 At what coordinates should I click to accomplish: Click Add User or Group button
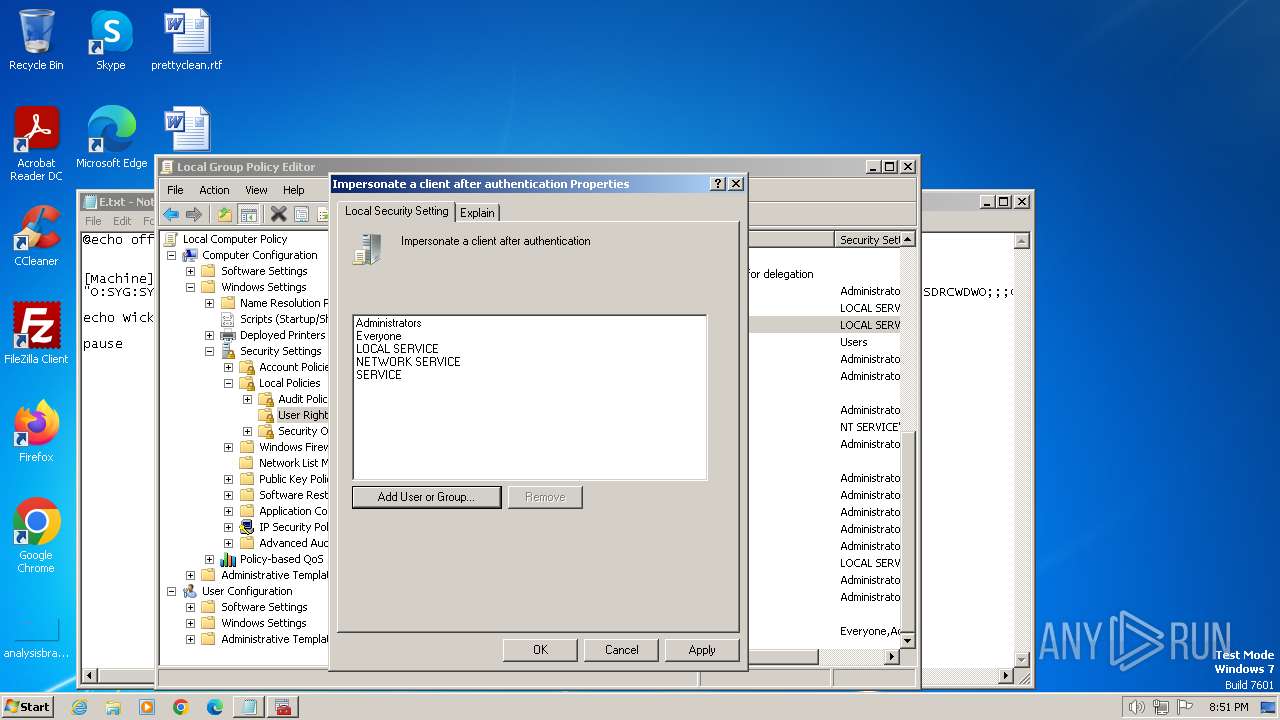pos(426,497)
